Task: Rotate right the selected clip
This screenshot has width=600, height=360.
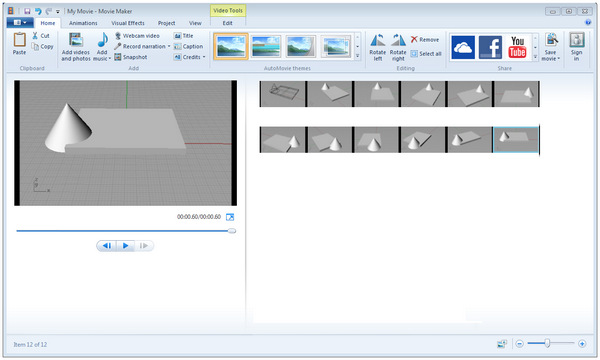Action: tap(398, 47)
